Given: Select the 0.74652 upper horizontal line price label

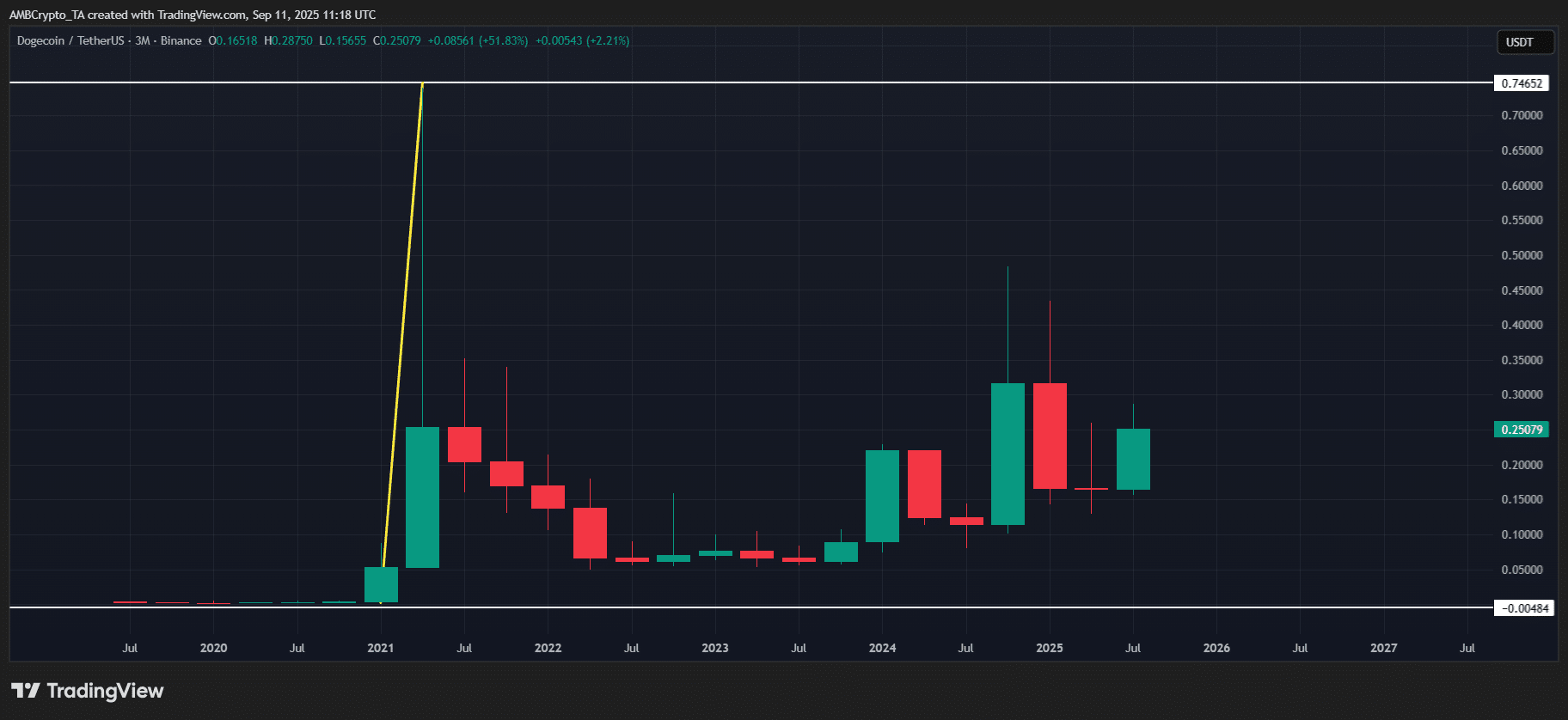Looking at the screenshot, I should pyautogui.click(x=1521, y=83).
